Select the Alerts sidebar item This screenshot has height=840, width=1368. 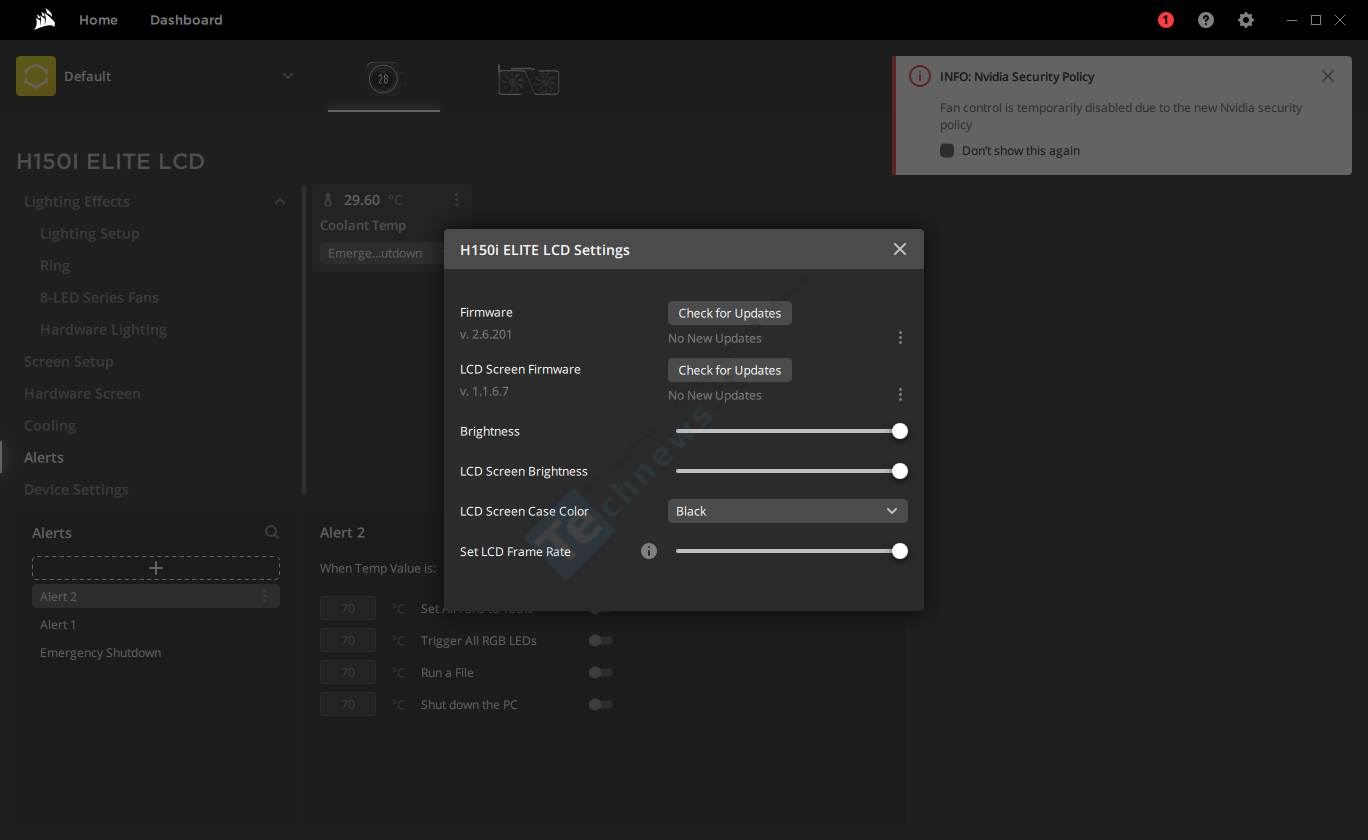(44, 458)
